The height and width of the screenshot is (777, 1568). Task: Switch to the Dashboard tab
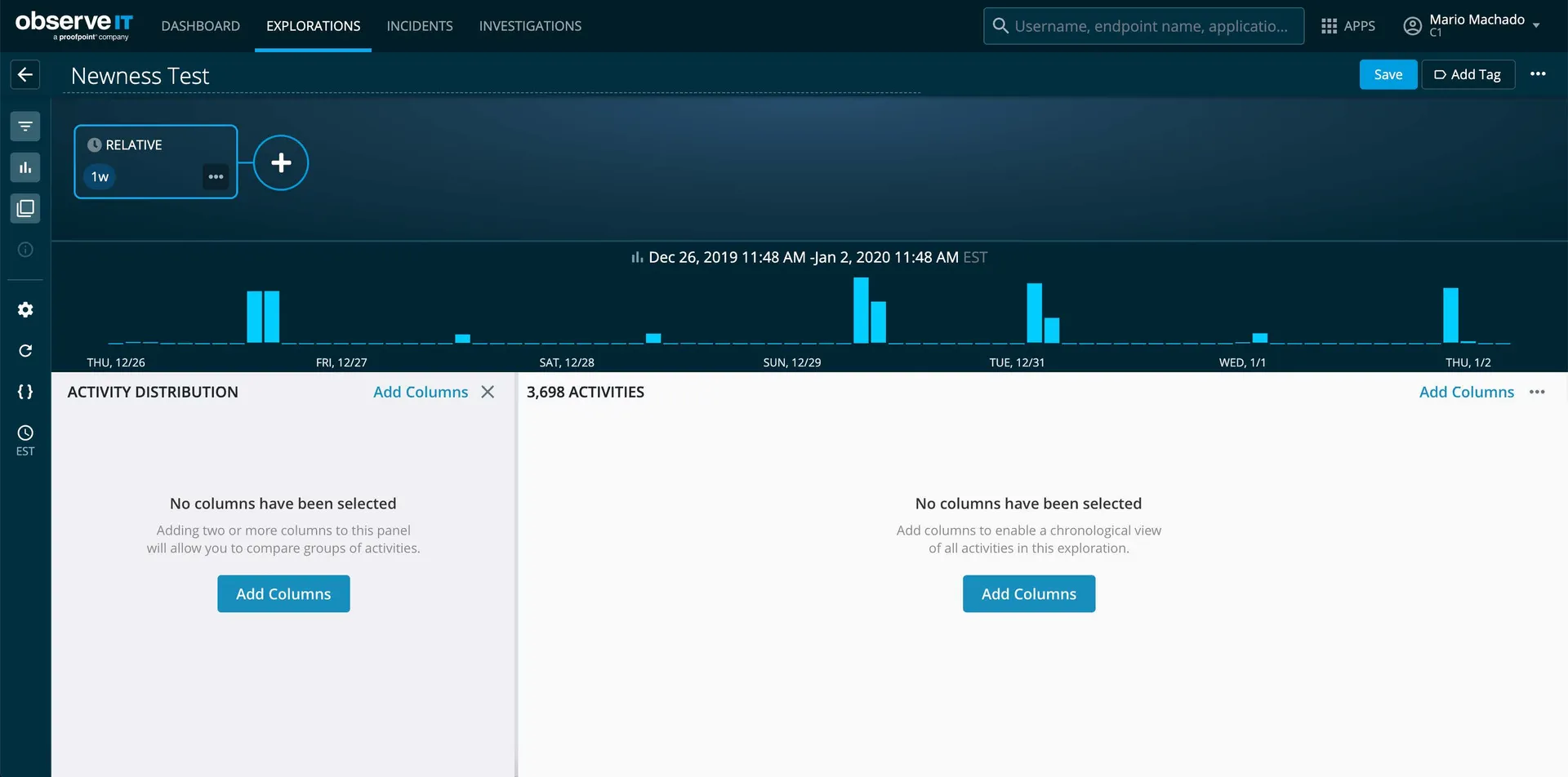[200, 26]
